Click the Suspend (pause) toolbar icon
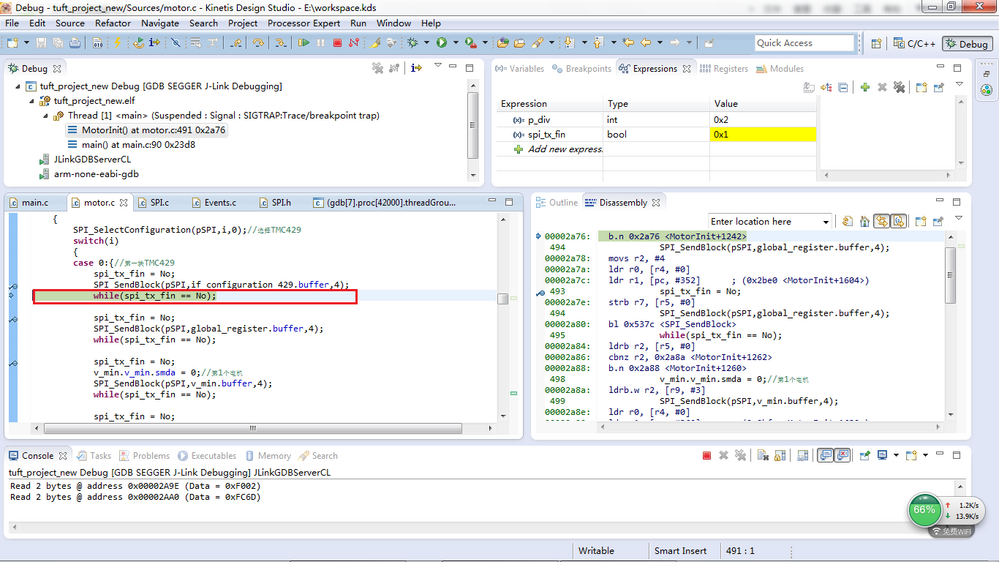 (x=321, y=43)
